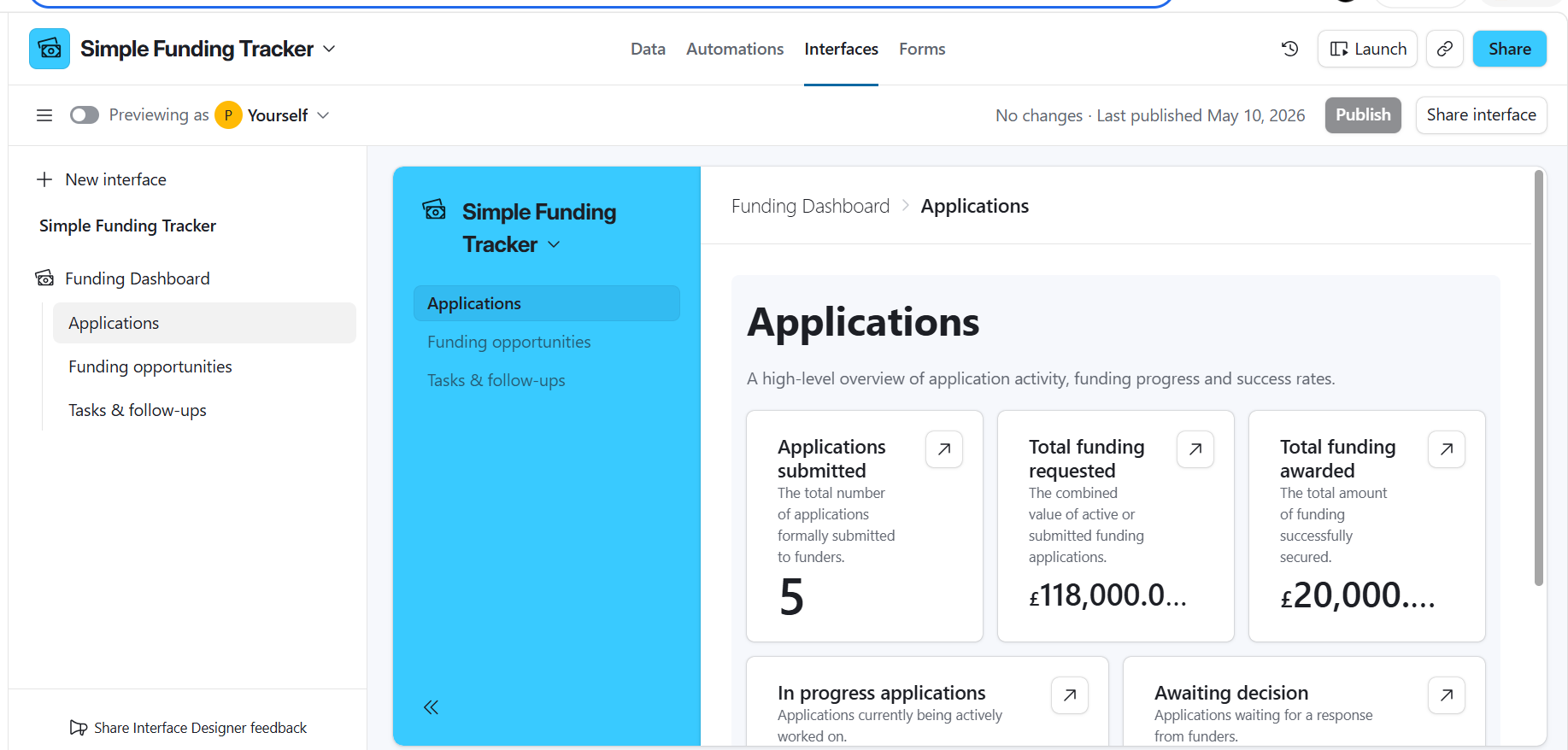
Task: Click the vertical scrollbar in interface preview
Action: coord(1539,378)
